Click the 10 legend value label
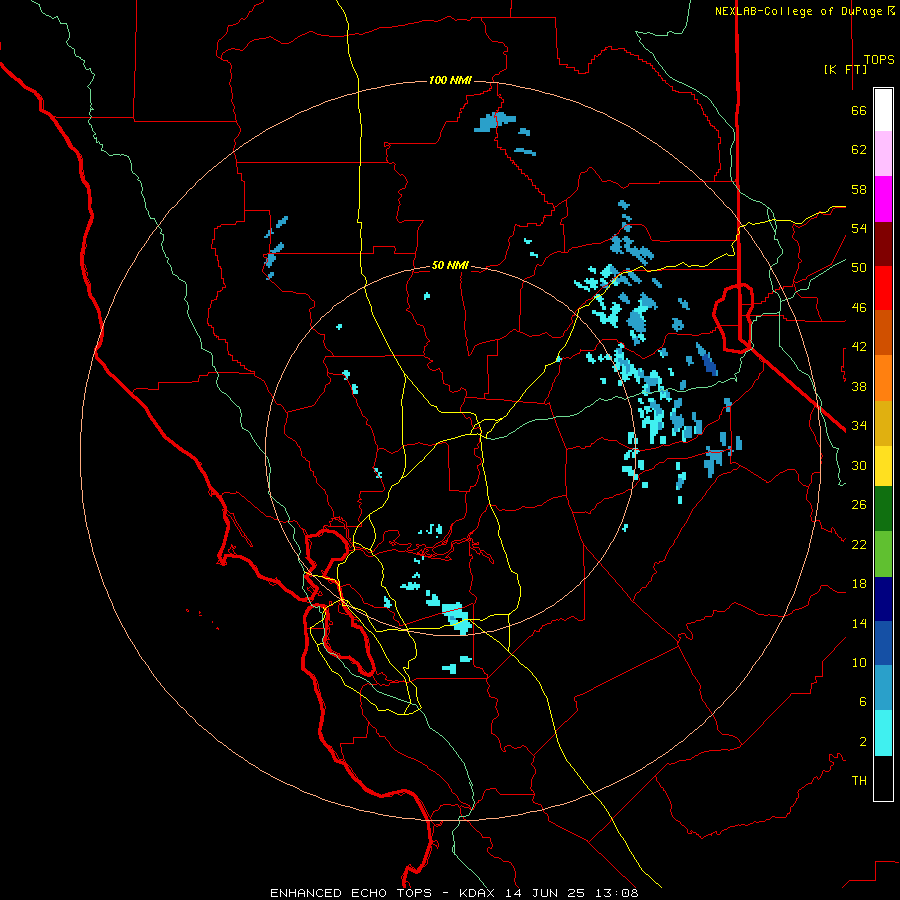Image resolution: width=900 pixels, height=900 pixels. [859, 662]
